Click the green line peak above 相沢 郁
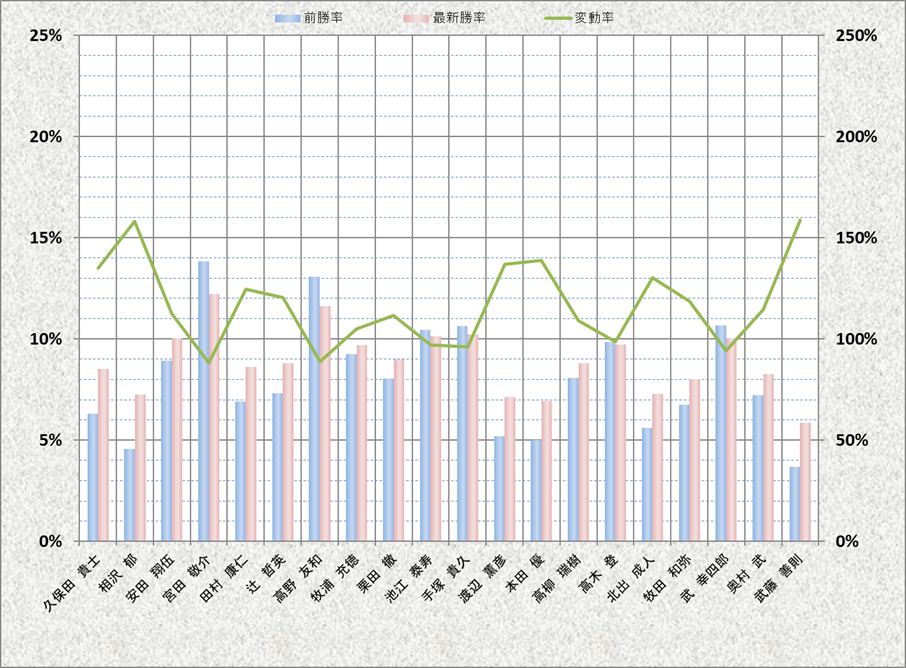906x668 pixels. coord(135,221)
